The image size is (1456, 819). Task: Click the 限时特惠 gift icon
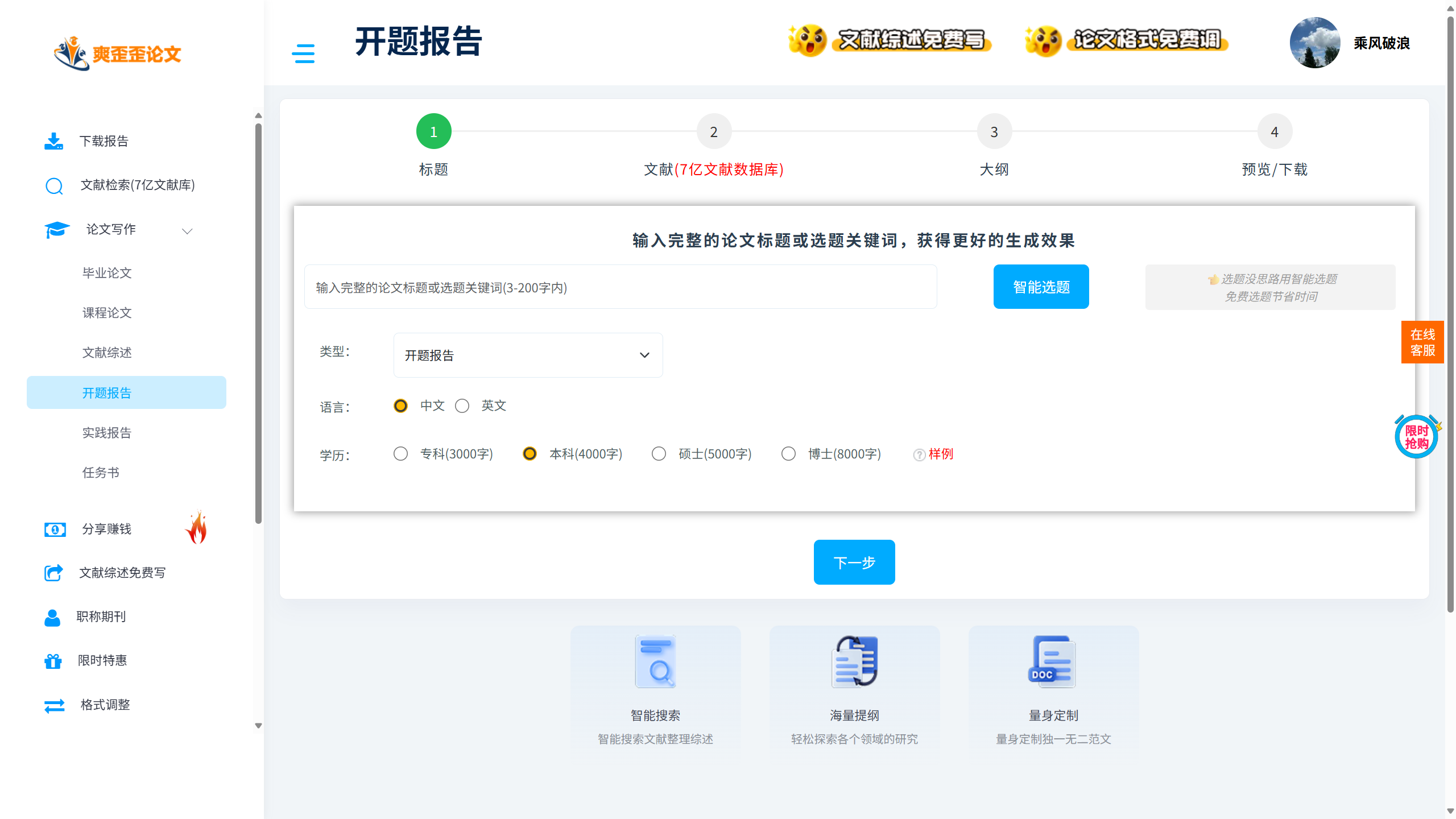pyautogui.click(x=53, y=661)
